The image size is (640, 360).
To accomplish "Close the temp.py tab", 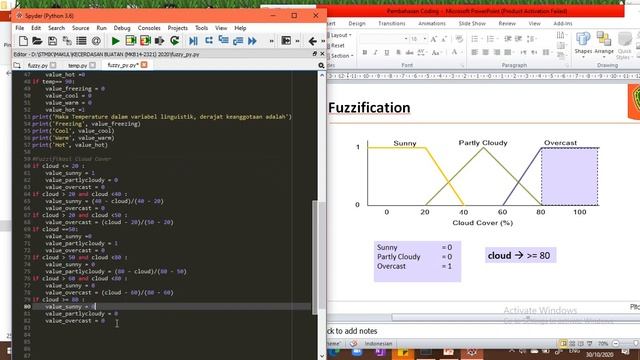I will pyautogui.click(x=93, y=65).
